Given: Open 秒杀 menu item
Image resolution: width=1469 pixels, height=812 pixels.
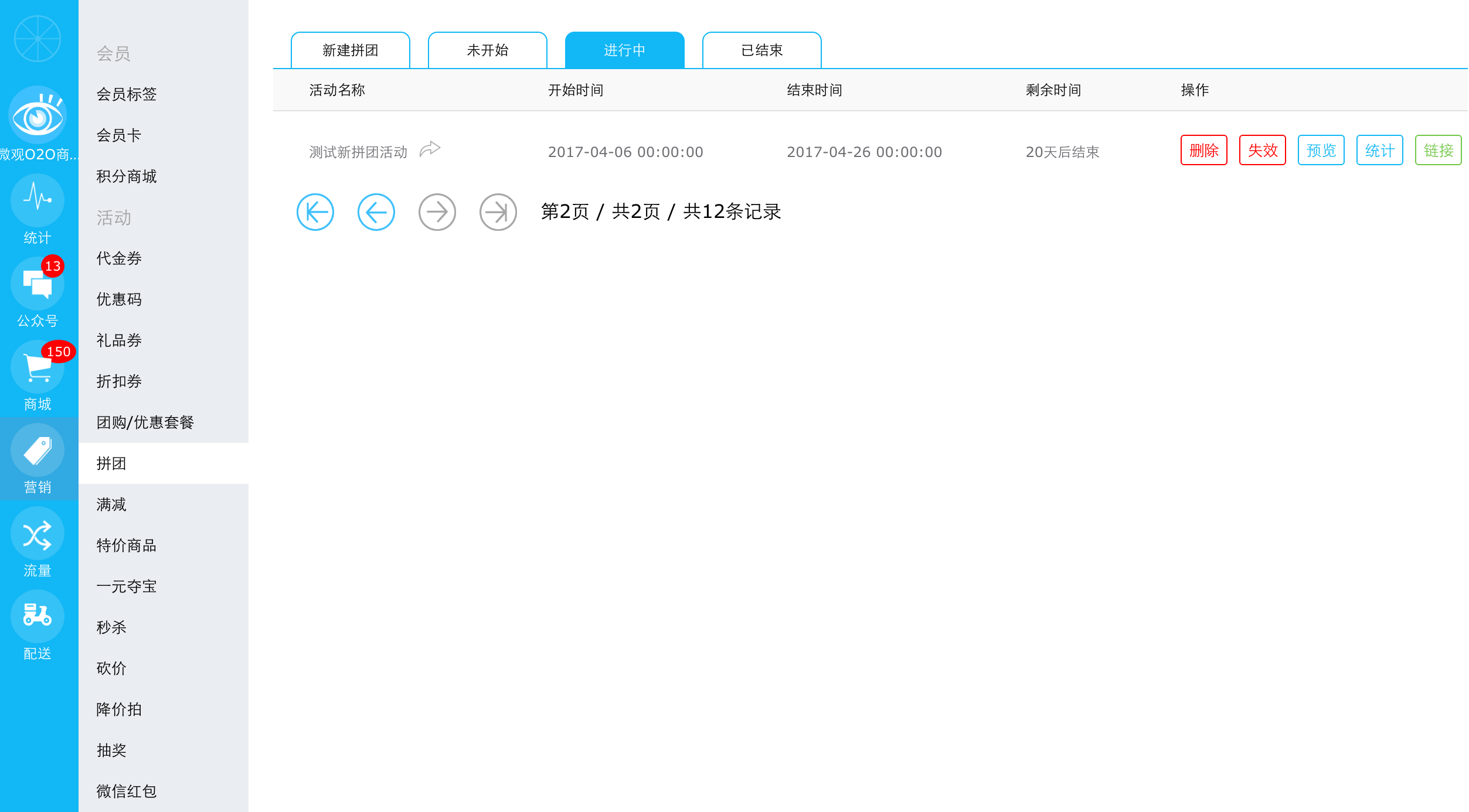Looking at the screenshot, I should click(164, 627).
